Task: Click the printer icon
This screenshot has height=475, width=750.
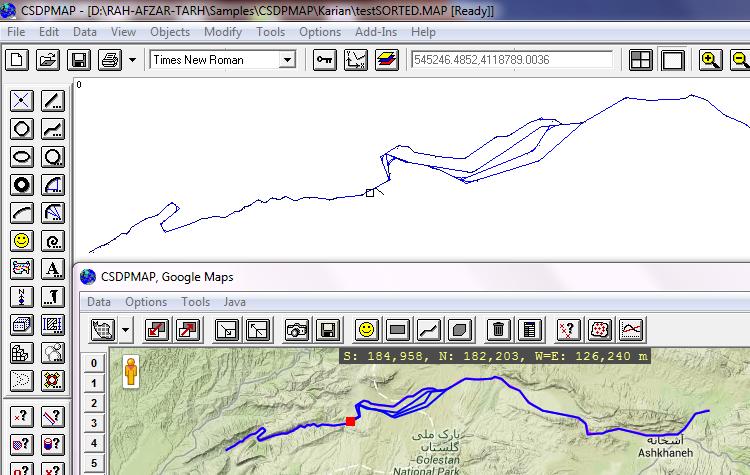Action: [110, 60]
